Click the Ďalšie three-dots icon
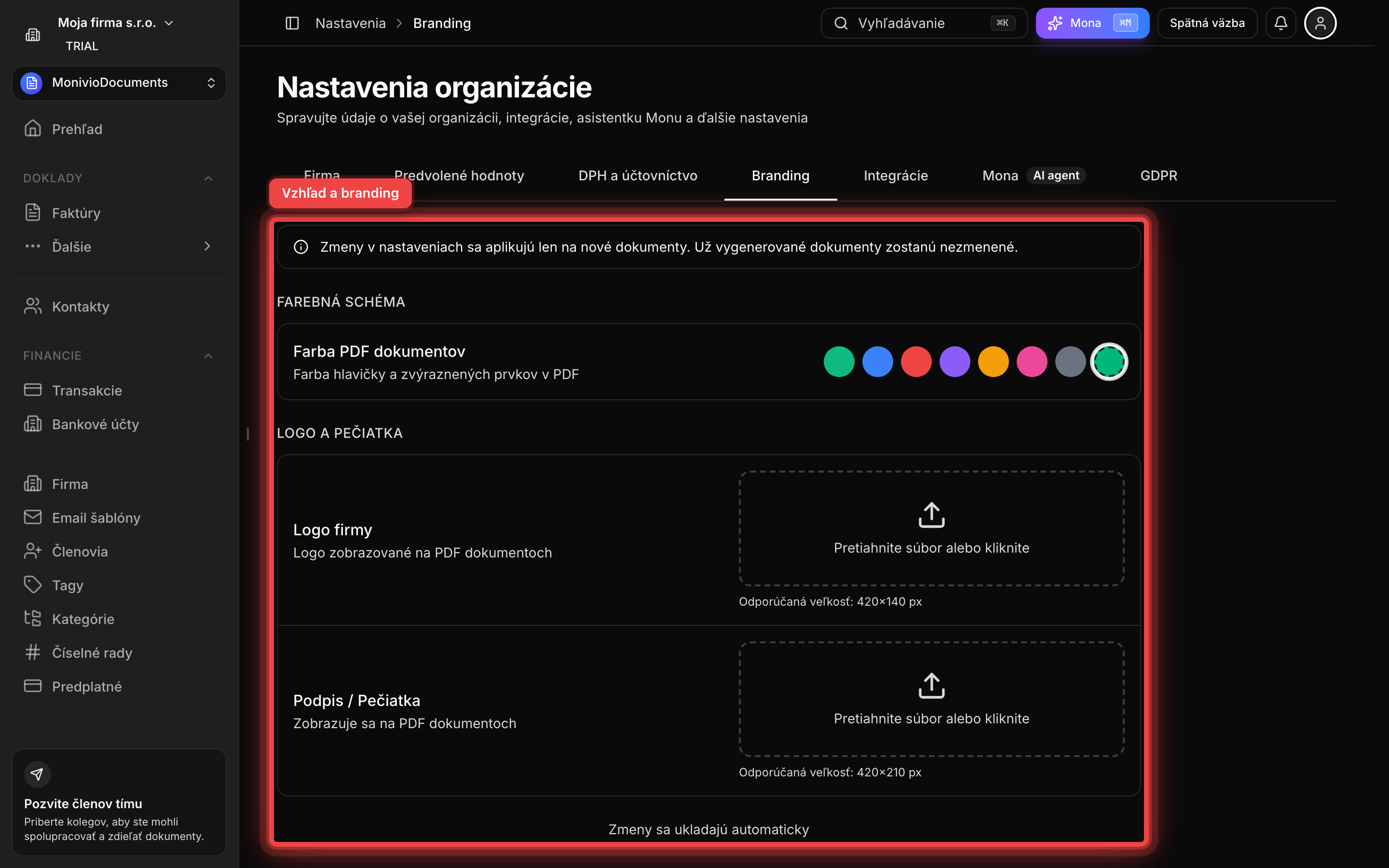The width and height of the screenshot is (1389, 868). pos(33,246)
